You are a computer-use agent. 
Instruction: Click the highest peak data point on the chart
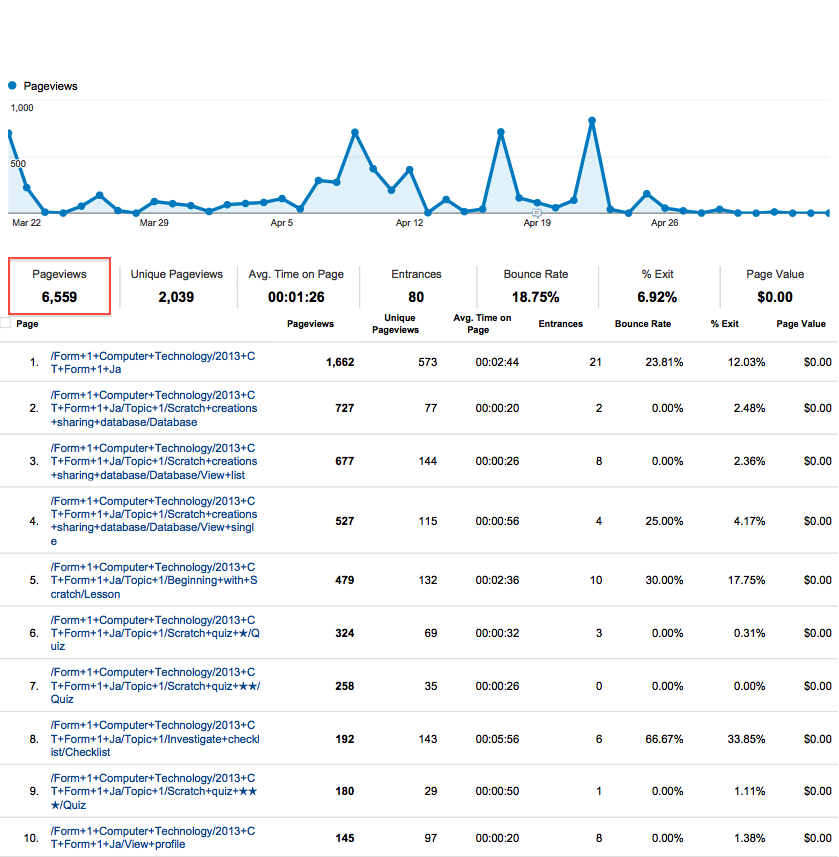coord(592,120)
